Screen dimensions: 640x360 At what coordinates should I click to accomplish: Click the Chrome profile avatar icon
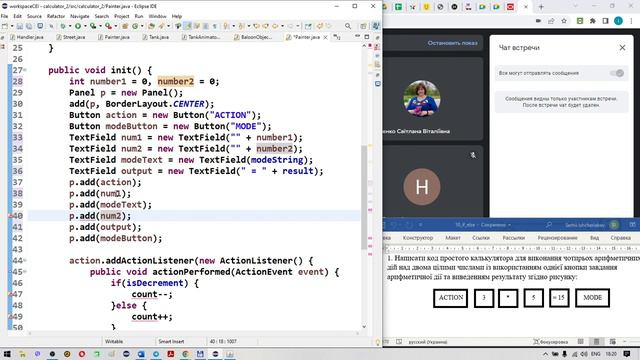618,21
